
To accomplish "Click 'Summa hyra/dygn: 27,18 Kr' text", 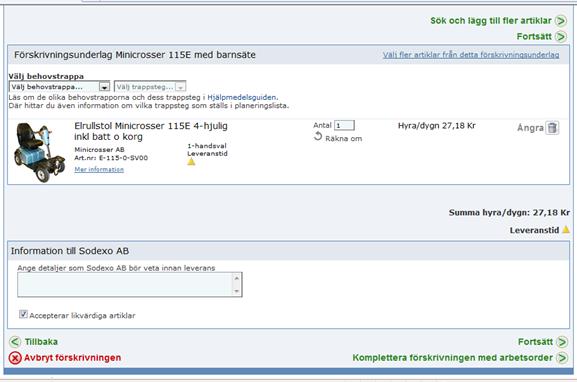I will point(509,212).
